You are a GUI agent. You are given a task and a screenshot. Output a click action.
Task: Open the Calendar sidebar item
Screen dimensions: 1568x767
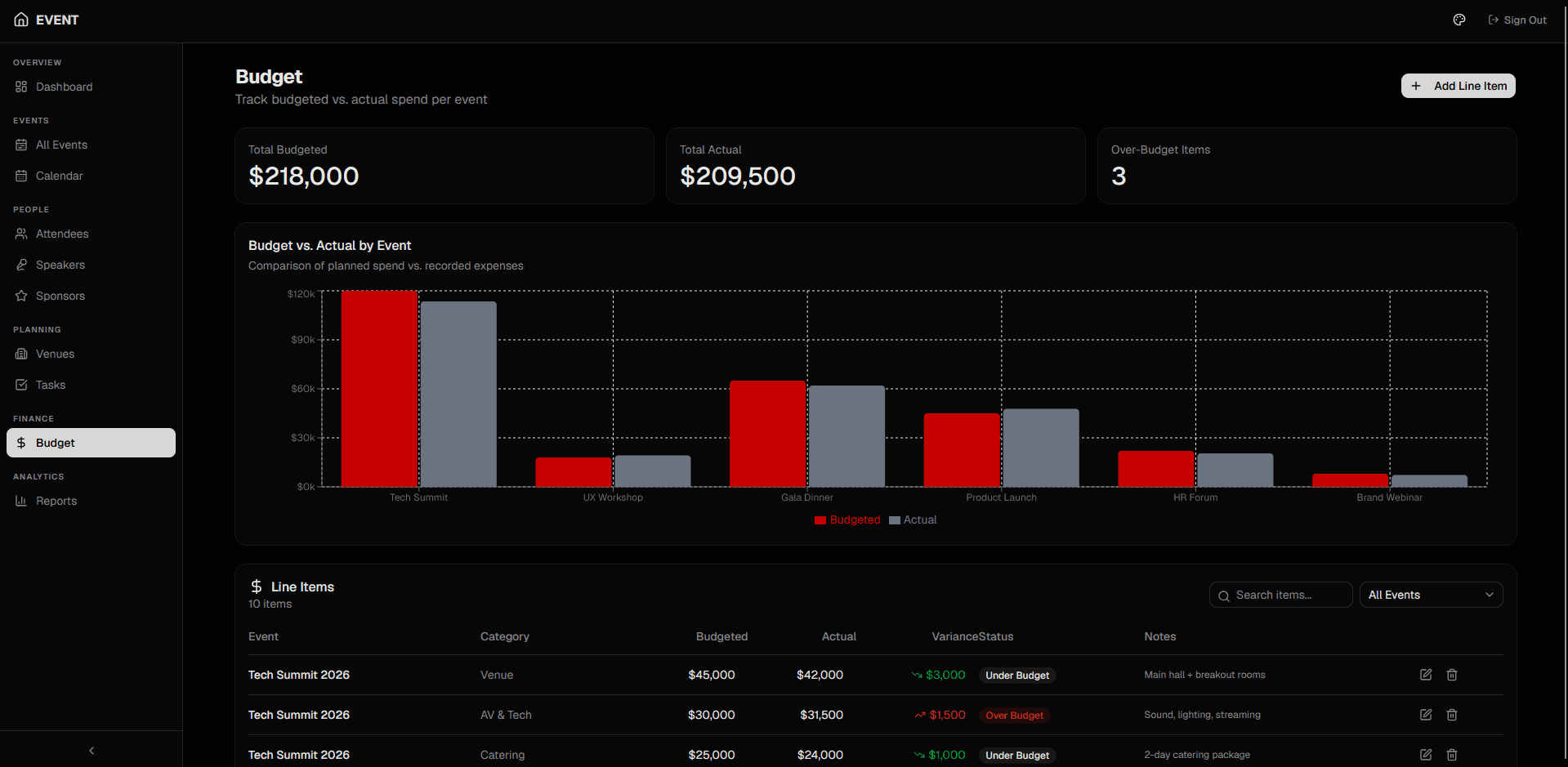(91, 176)
